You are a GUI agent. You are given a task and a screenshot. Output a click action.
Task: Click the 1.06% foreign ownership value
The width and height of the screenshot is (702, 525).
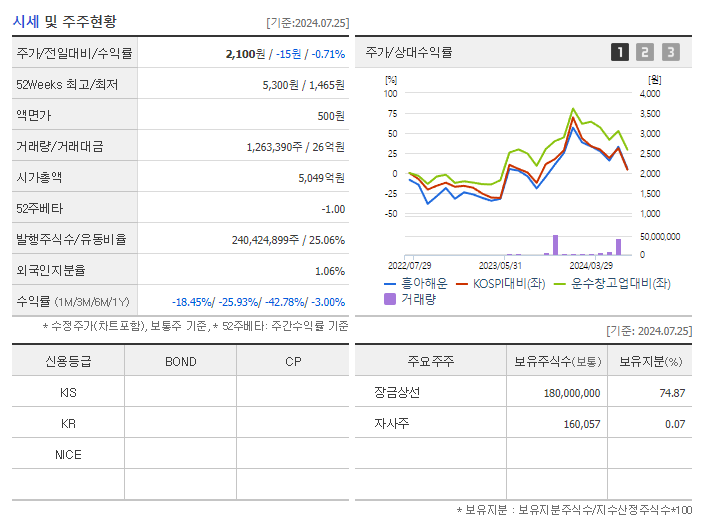tap(330, 271)
